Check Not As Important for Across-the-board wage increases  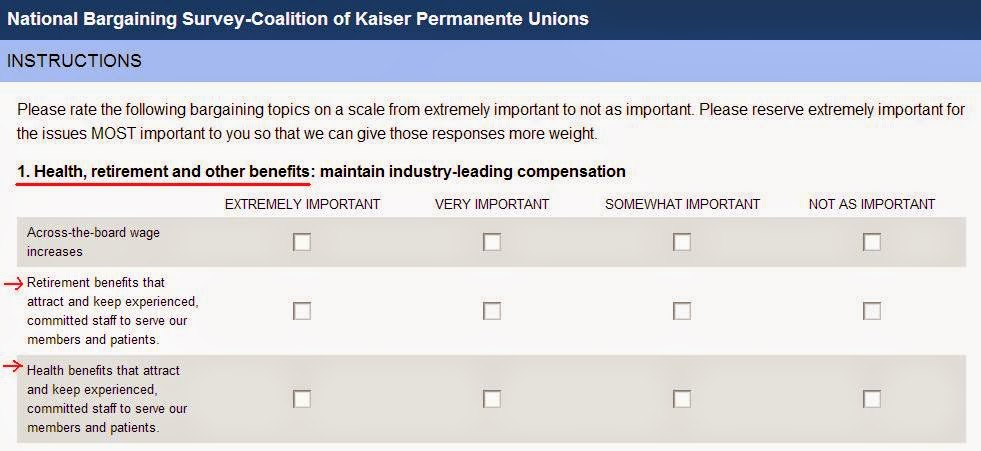click(872, 242)
